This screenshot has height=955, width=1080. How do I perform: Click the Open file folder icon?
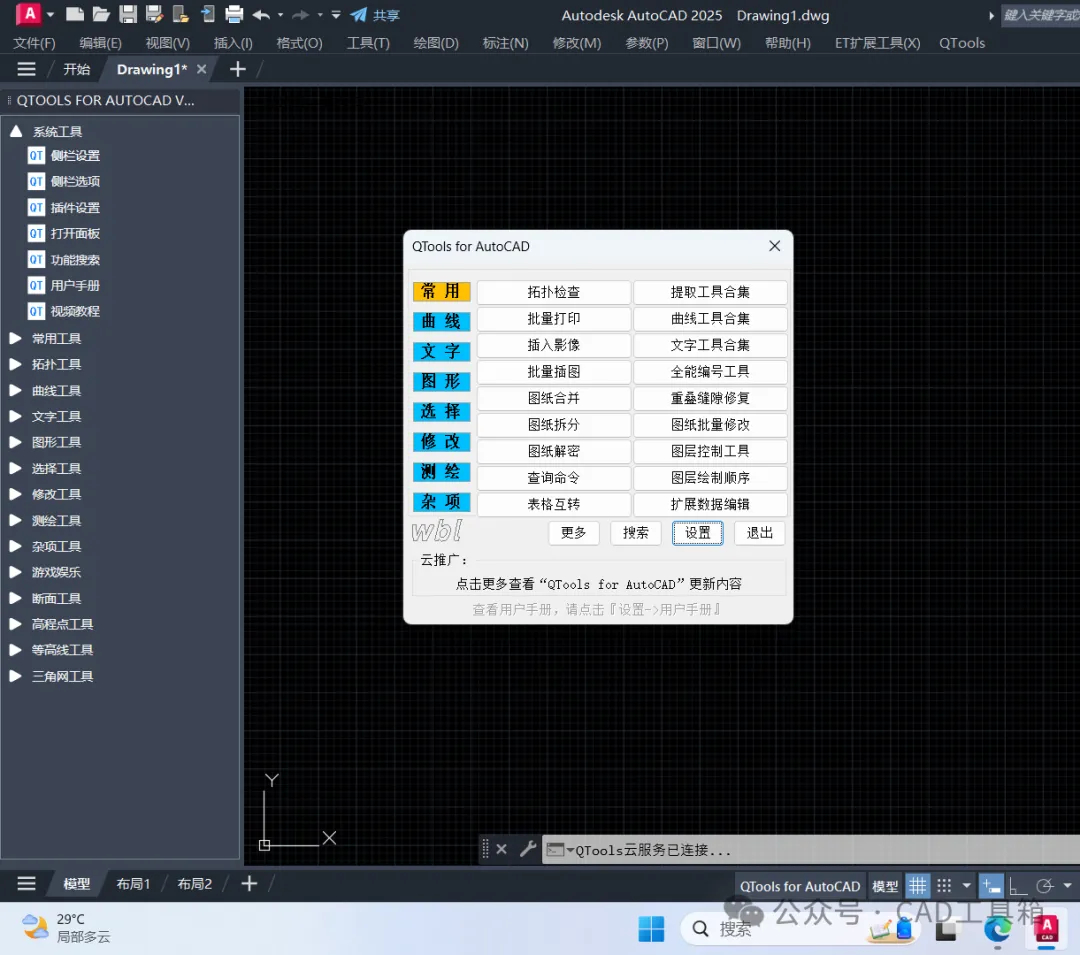point(101,14)
